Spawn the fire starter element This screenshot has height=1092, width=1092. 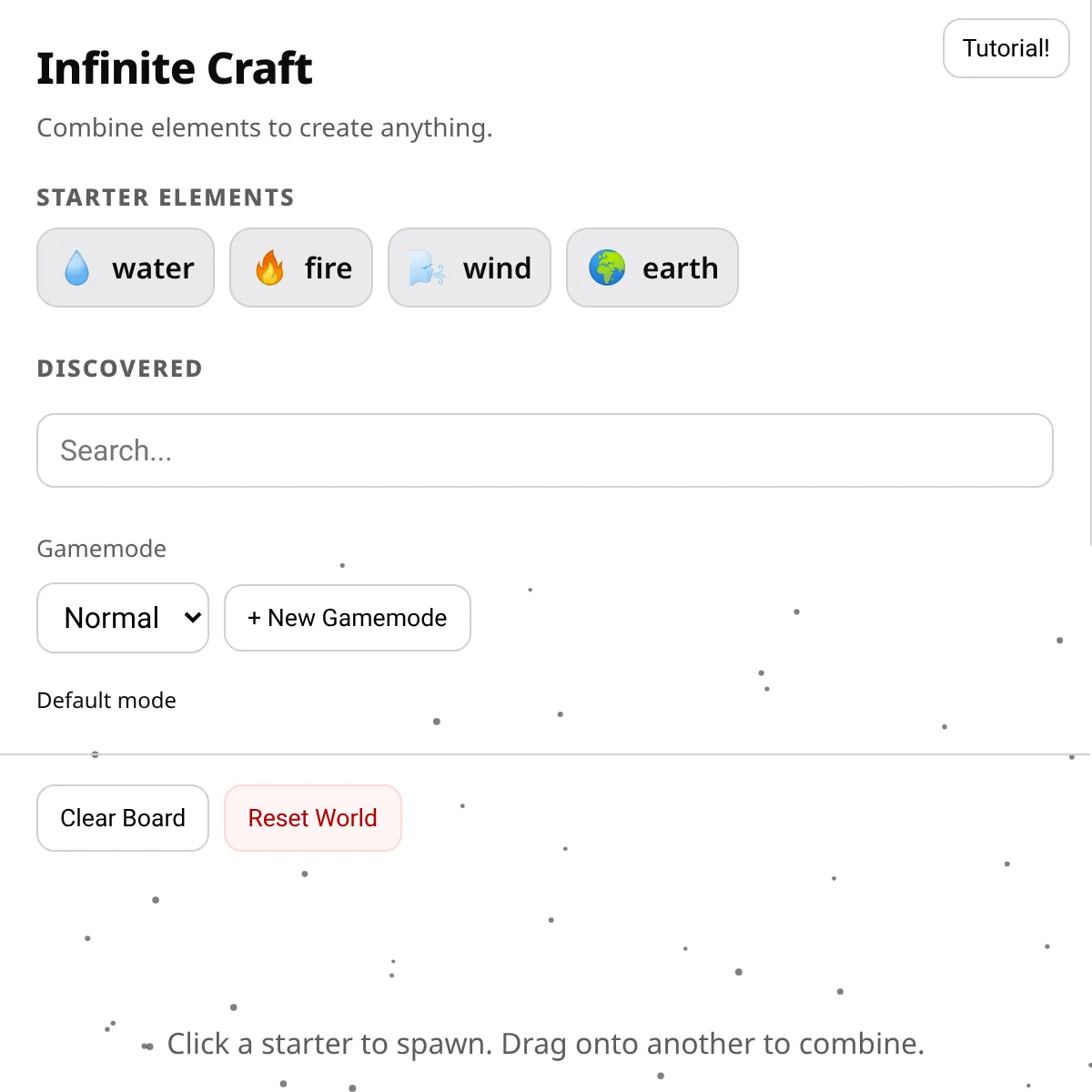(x=301, y=268)
